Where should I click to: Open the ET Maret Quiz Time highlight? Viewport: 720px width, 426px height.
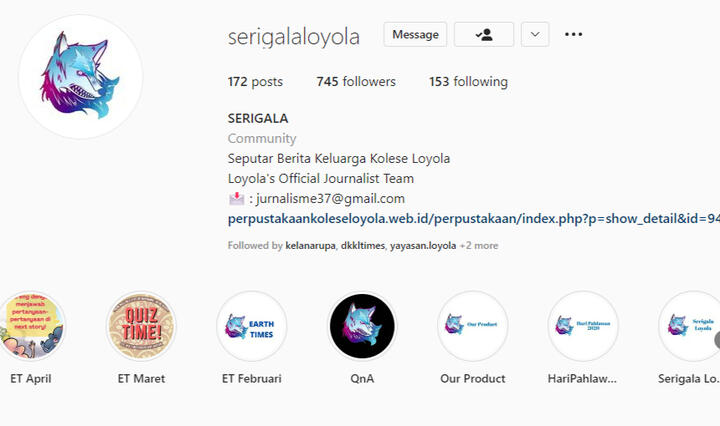point(141,326)
